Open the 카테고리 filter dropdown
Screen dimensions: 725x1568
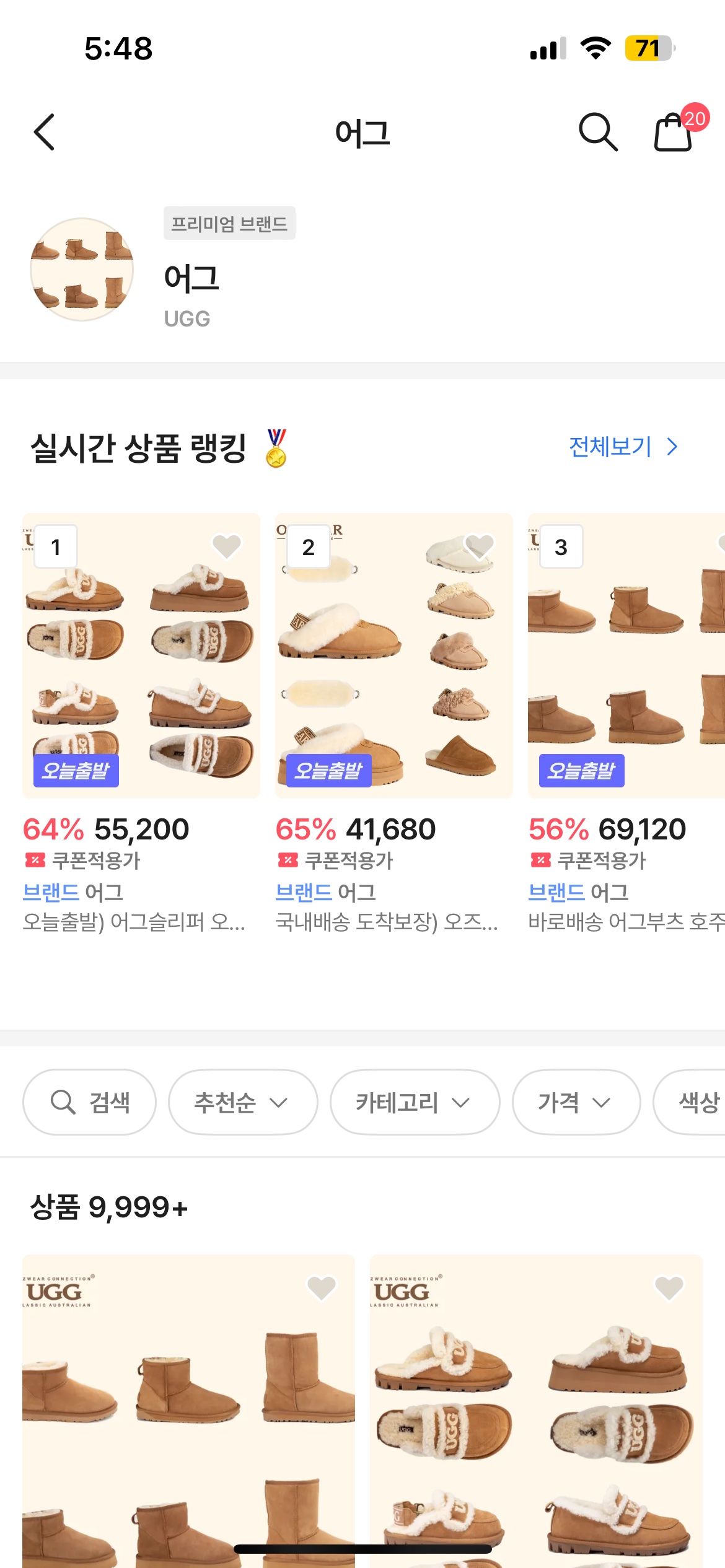(414, 1102)
